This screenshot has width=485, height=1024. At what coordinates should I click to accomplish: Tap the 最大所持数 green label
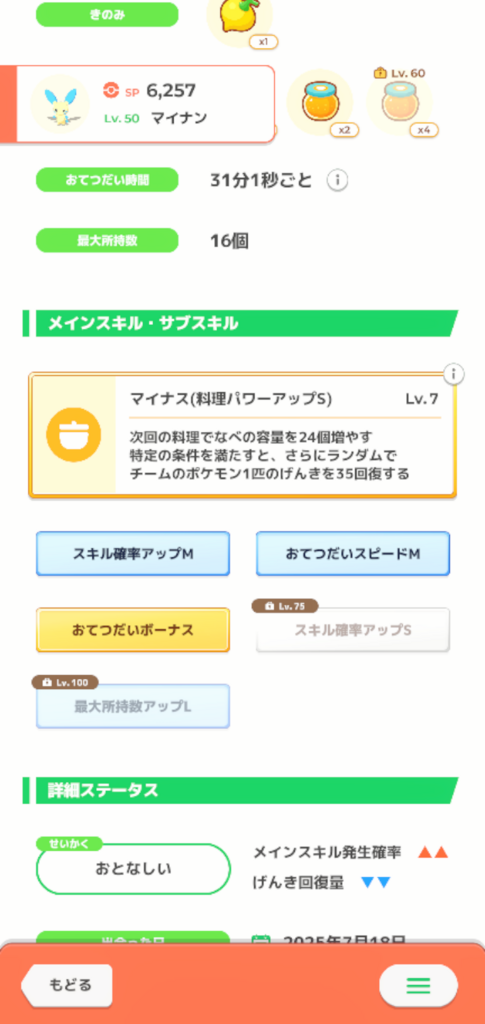(107, 240)
